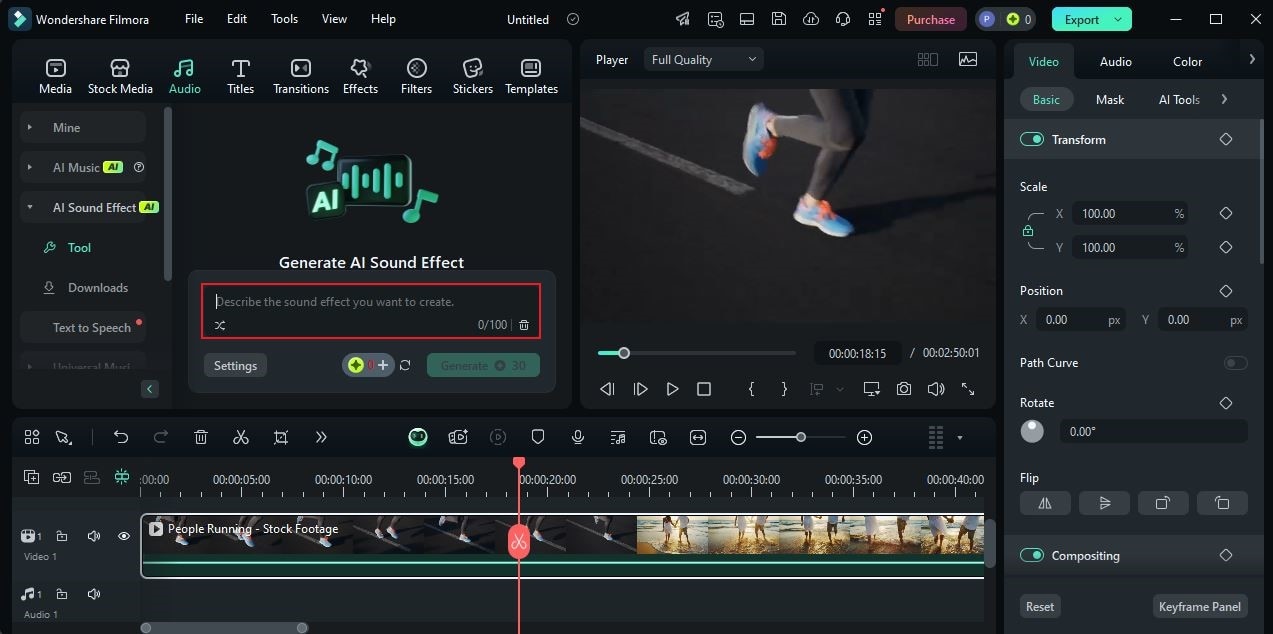Click the Crop tool in timeline toolbar
Image resolution: width=1273 pixels, height=634 pixels.
click(281, 437)
